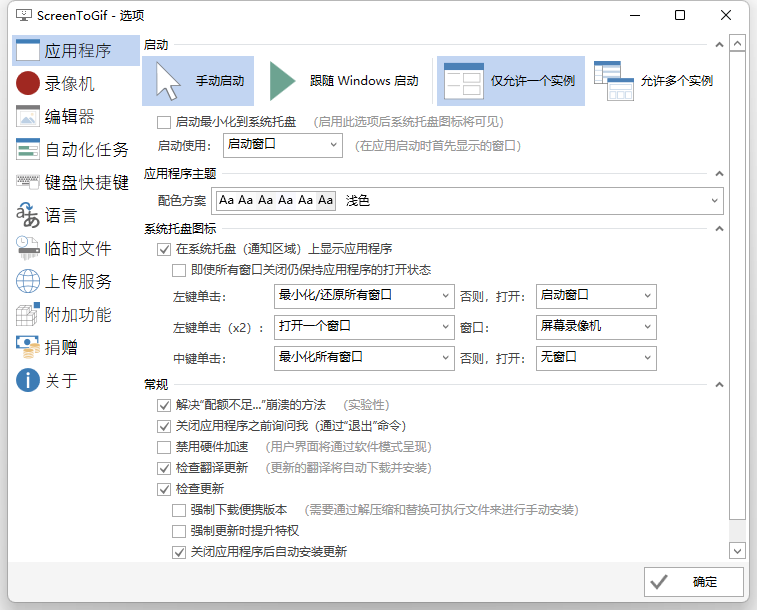This screenshot has height=610, width=757.
Task: Open 否则打开 dropdown showing 启动窗口
Action: (596, 296)
